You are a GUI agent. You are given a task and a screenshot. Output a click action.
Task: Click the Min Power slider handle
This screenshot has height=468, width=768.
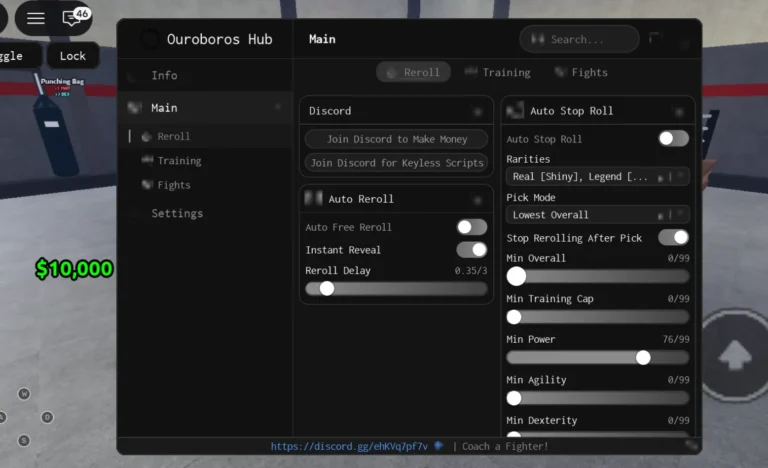coord(643,358)
